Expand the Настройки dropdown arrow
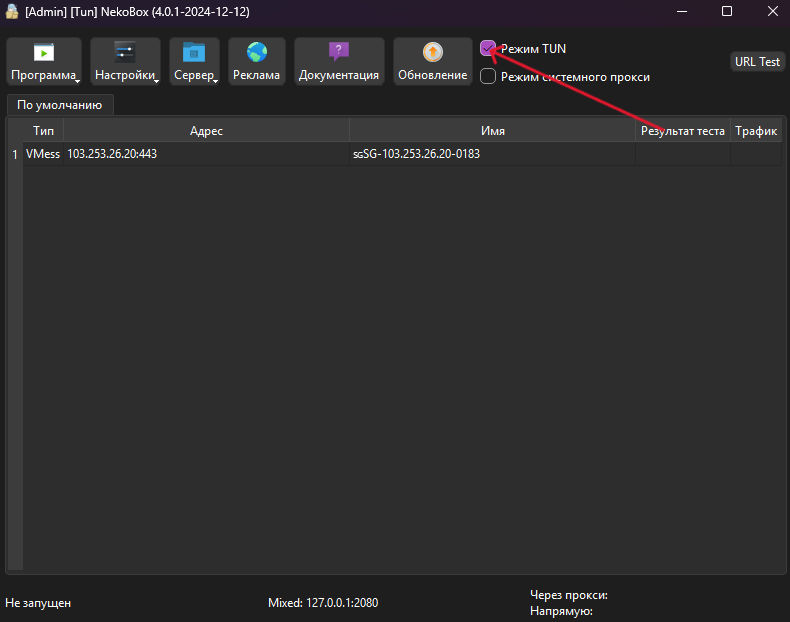The width and height of the screenshot is (790, 622). coord(157,81)
